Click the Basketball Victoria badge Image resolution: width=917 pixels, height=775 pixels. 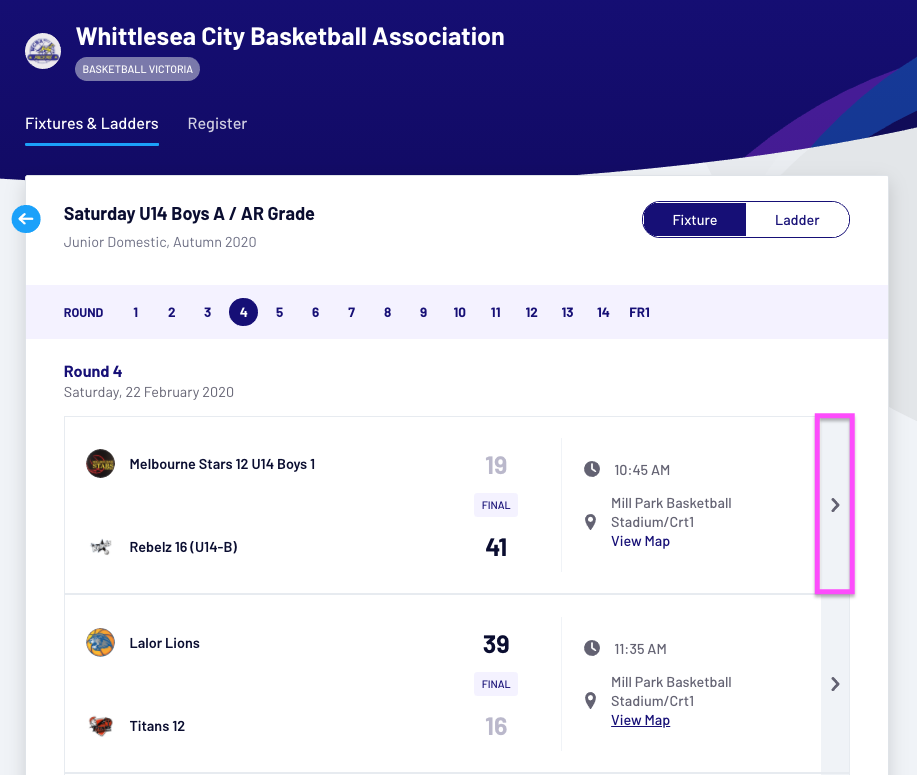(x=138, y=69)
